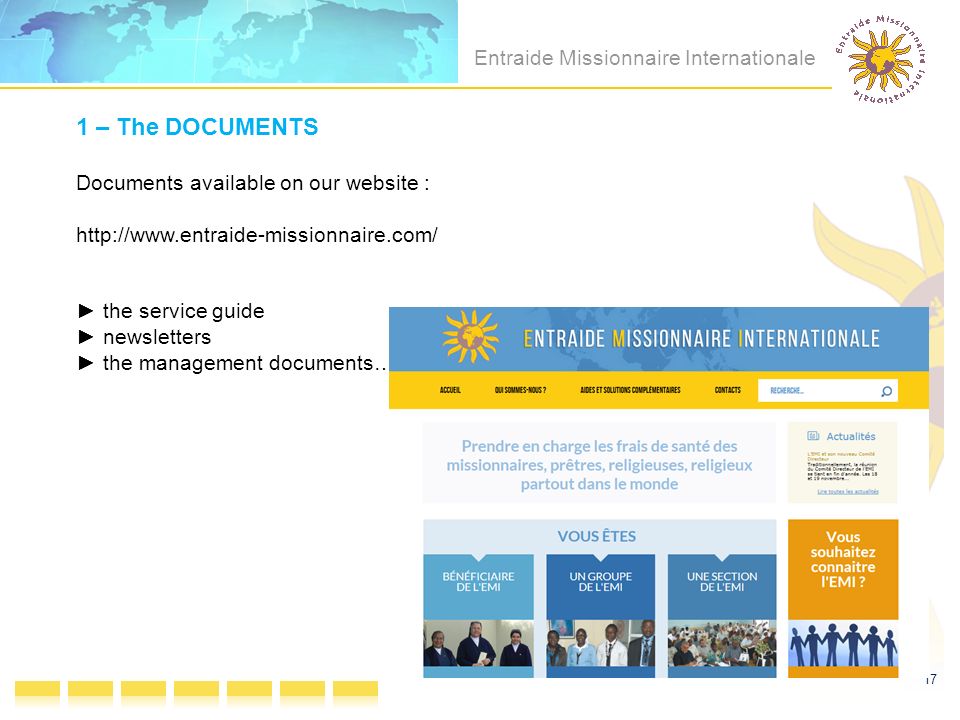Open Aides et solutions complémentaires menu

pyautogui.click(x=630, y=390)
